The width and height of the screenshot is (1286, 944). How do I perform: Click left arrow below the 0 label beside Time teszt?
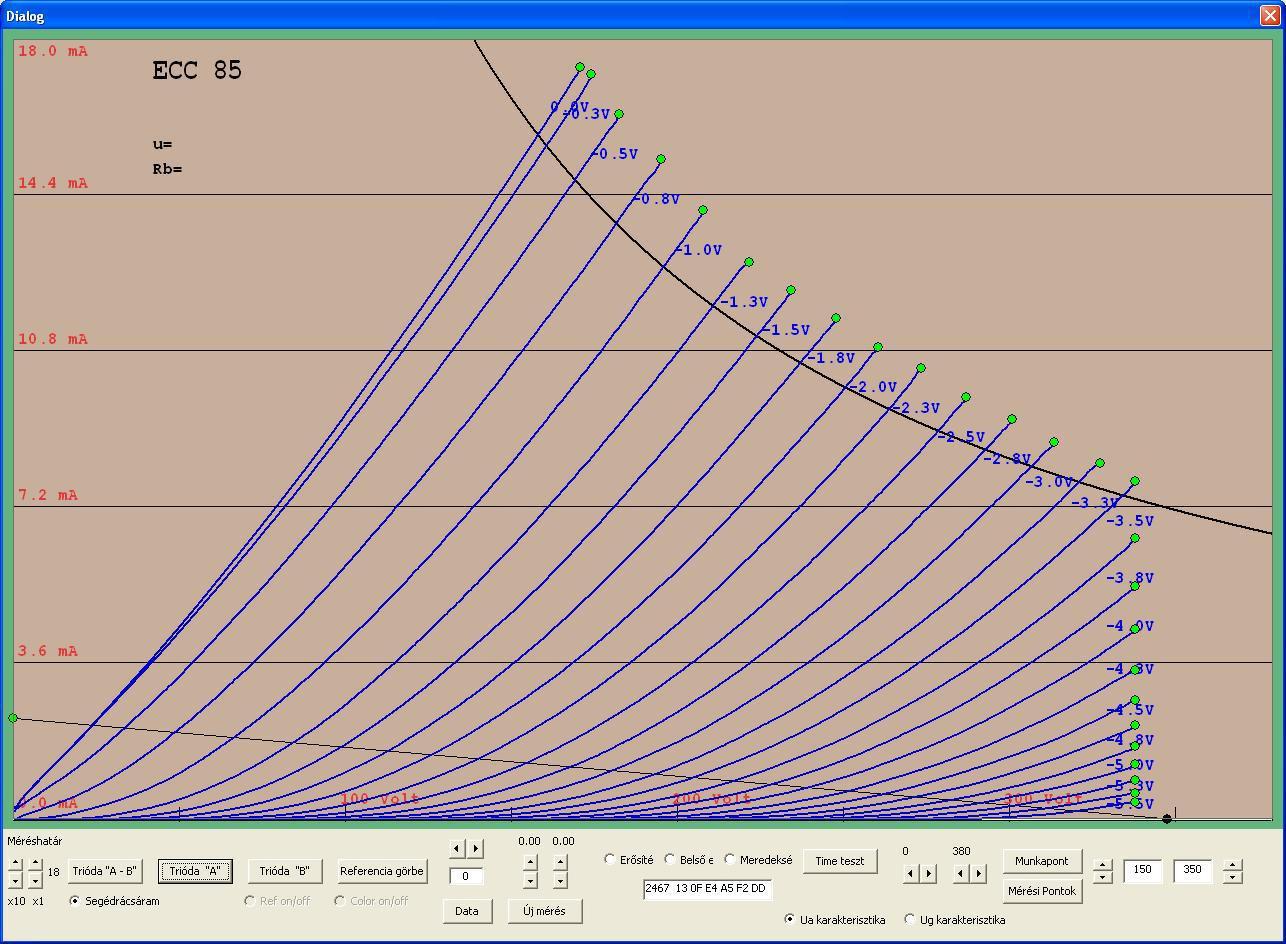click(x=911, y=874)
